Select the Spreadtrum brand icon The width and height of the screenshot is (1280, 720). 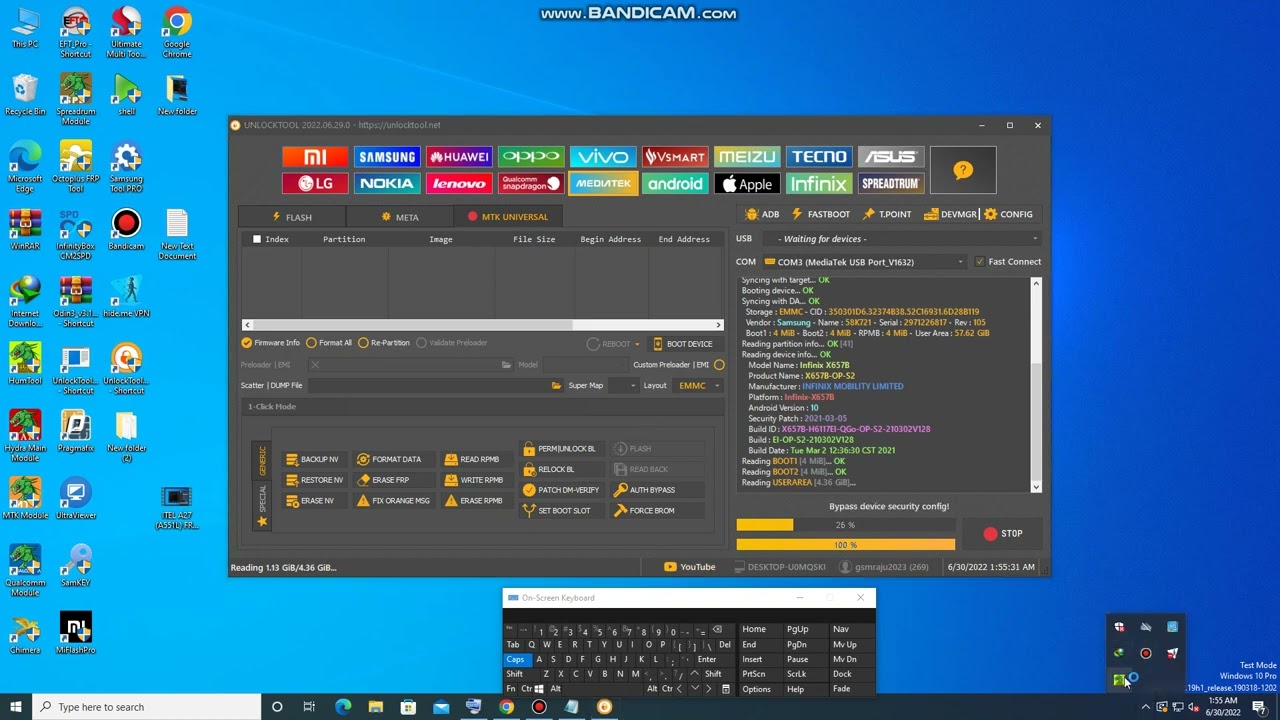(891, 184)
